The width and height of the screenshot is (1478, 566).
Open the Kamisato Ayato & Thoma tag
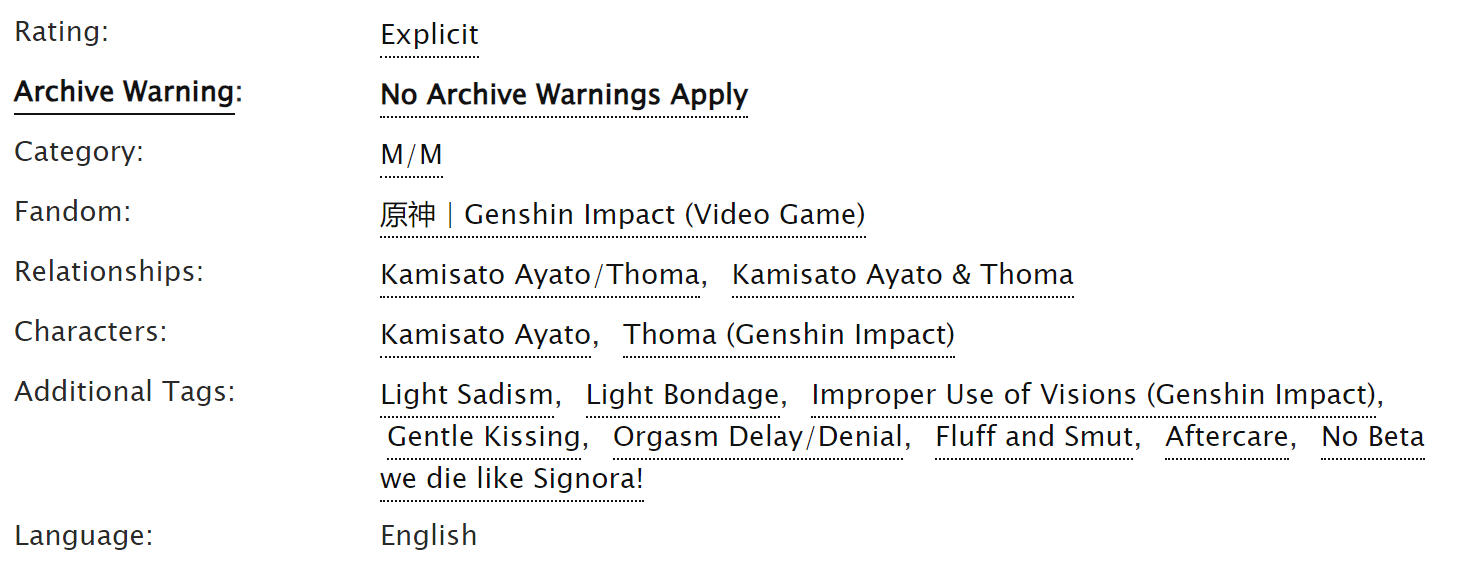point(902,275)
